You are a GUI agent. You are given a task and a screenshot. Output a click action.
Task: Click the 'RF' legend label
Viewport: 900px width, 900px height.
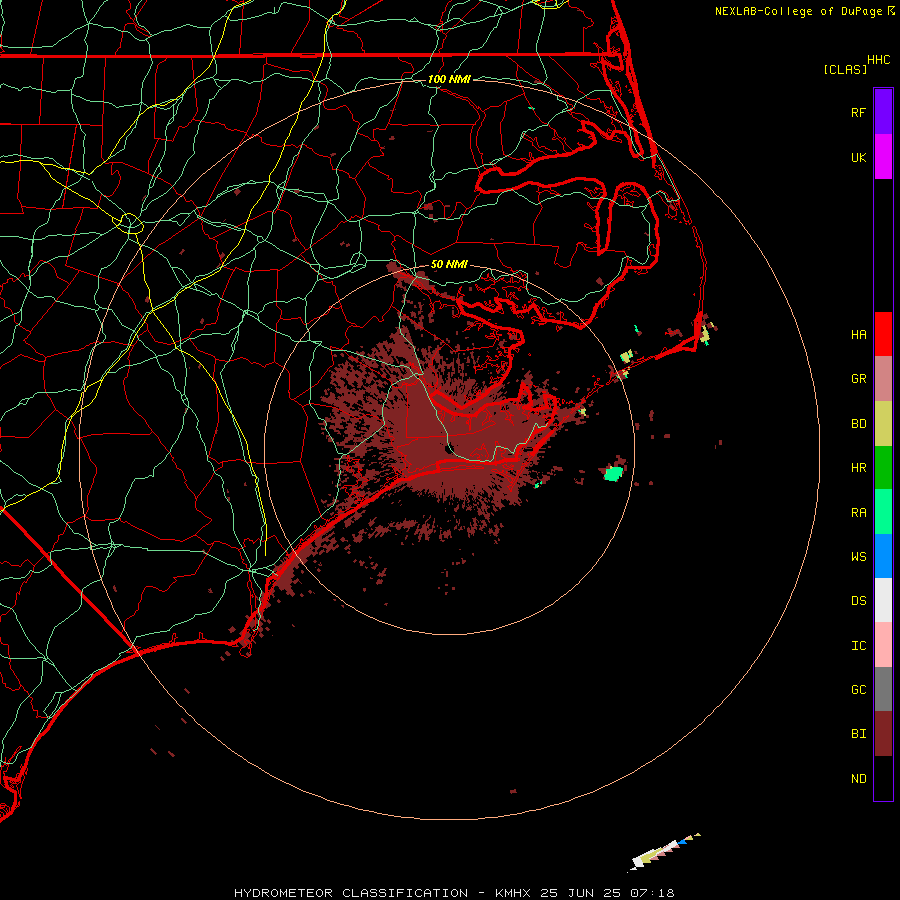[858, 112]
